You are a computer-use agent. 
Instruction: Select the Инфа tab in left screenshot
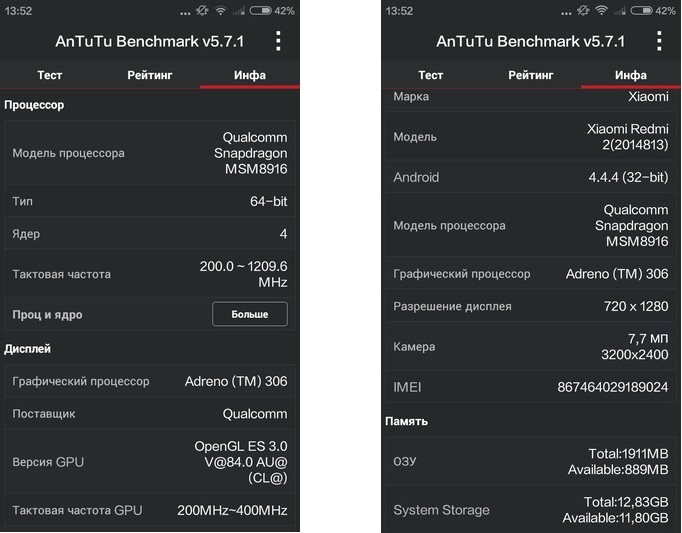[x=250, y=75]
